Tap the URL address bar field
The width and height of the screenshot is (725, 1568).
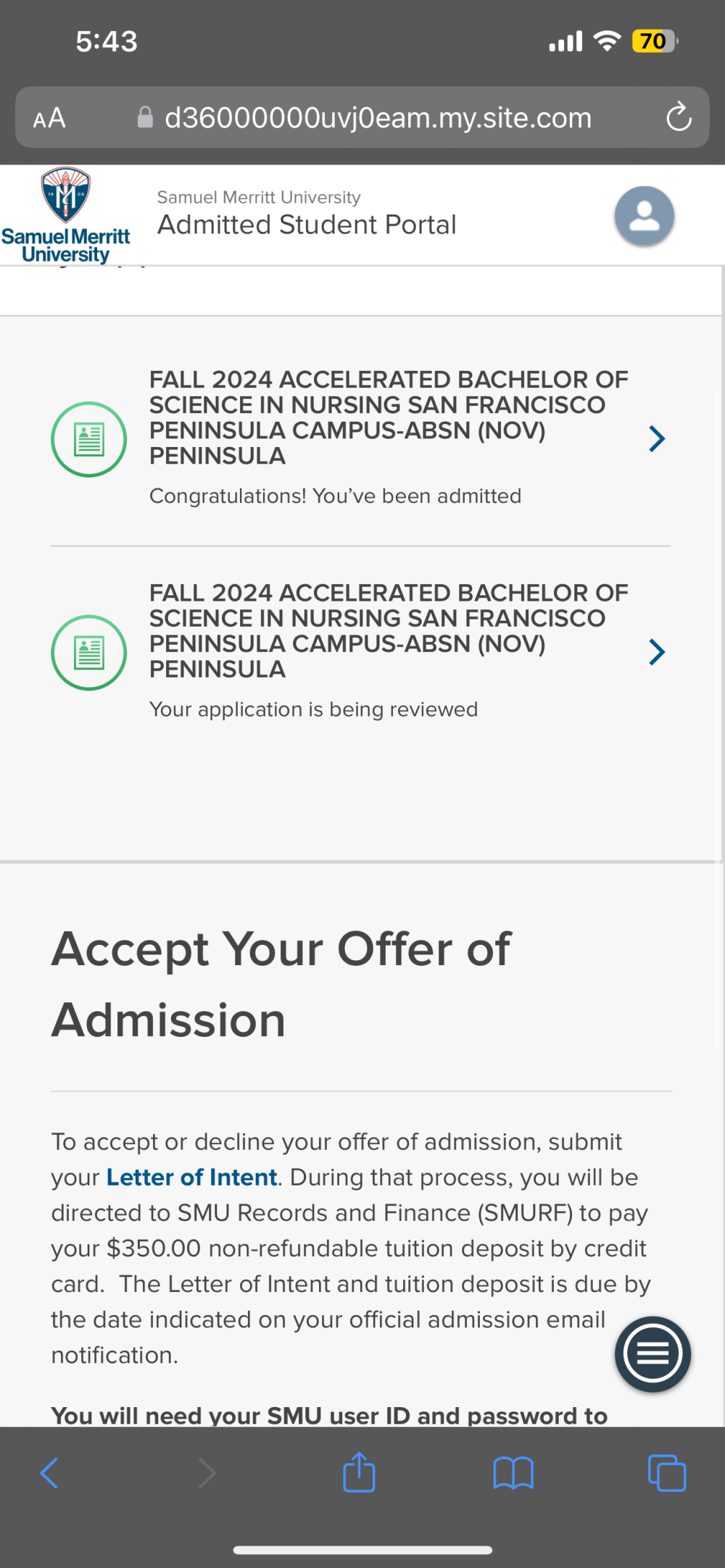362,117
